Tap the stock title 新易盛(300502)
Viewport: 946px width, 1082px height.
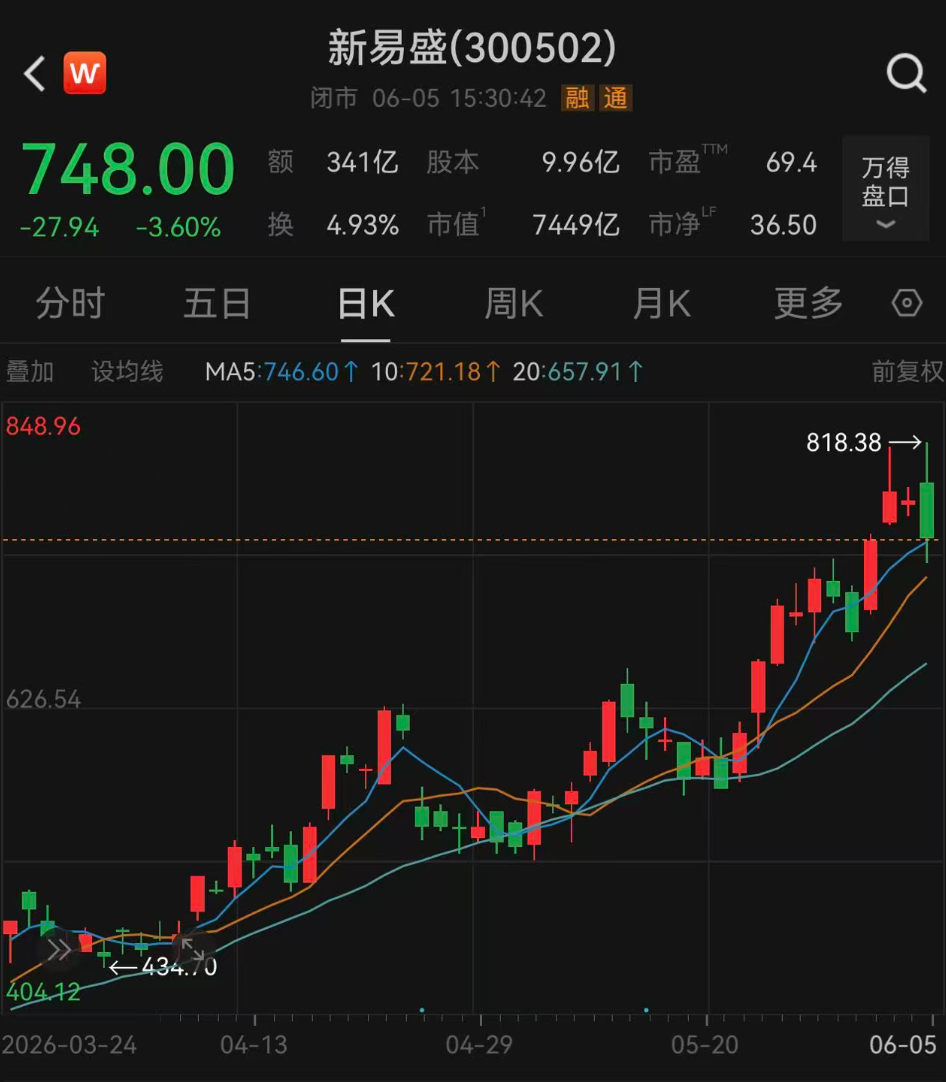(x=472, y=48)
